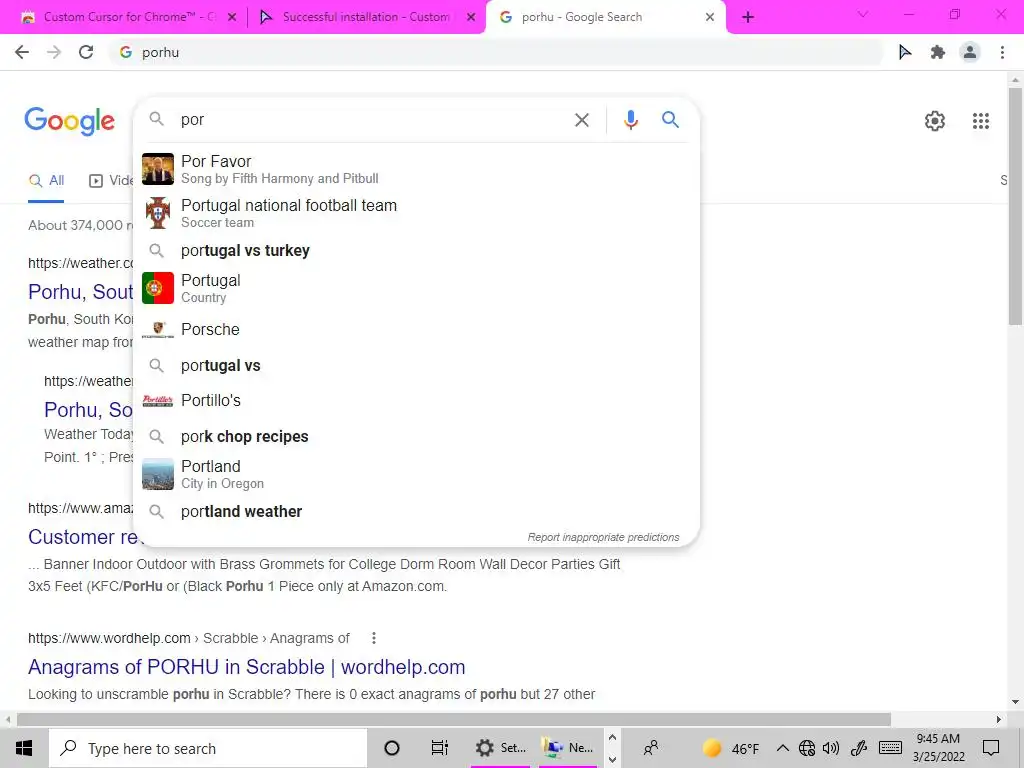Pick the portland weather suggestion
This screenshot has width=1024, height=768.
tap(416, 511)
